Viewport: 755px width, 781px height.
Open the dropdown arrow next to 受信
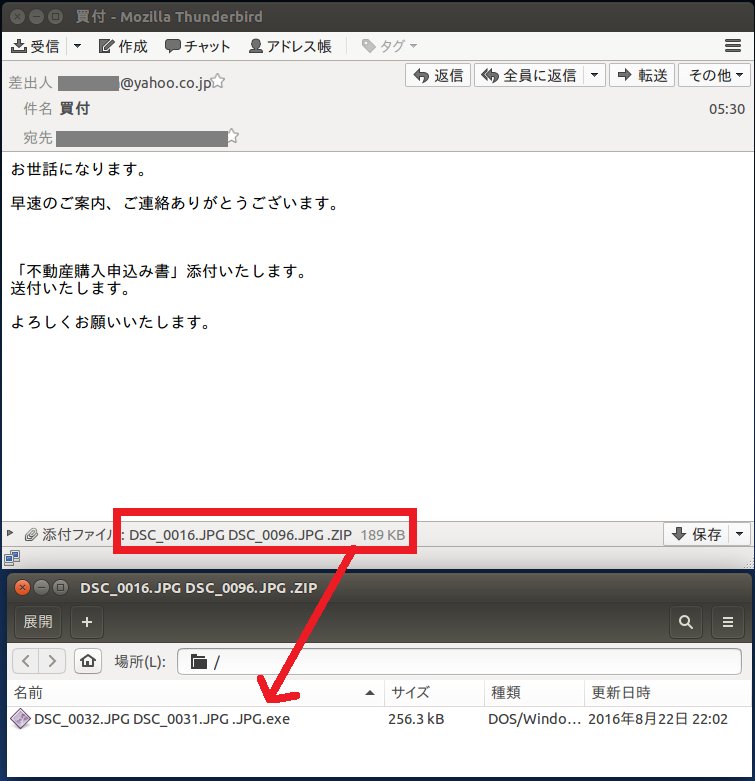point(77,46)
